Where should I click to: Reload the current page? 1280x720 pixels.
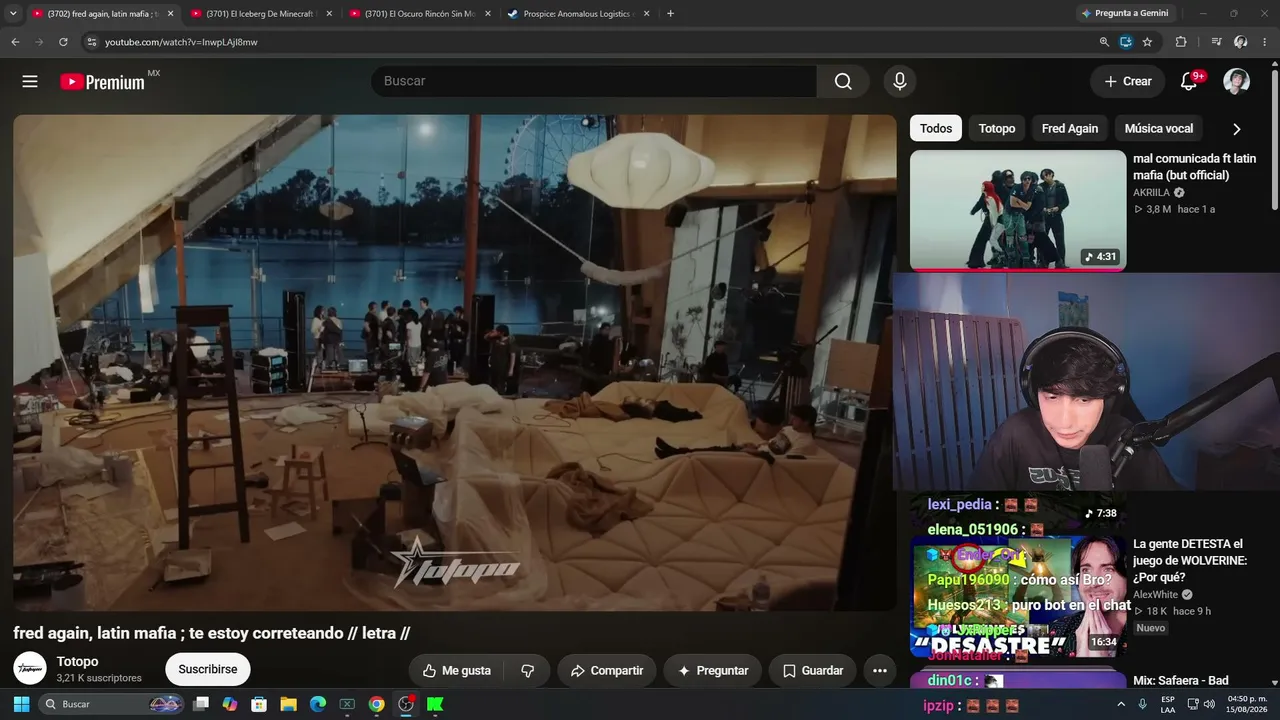[63, 42]
